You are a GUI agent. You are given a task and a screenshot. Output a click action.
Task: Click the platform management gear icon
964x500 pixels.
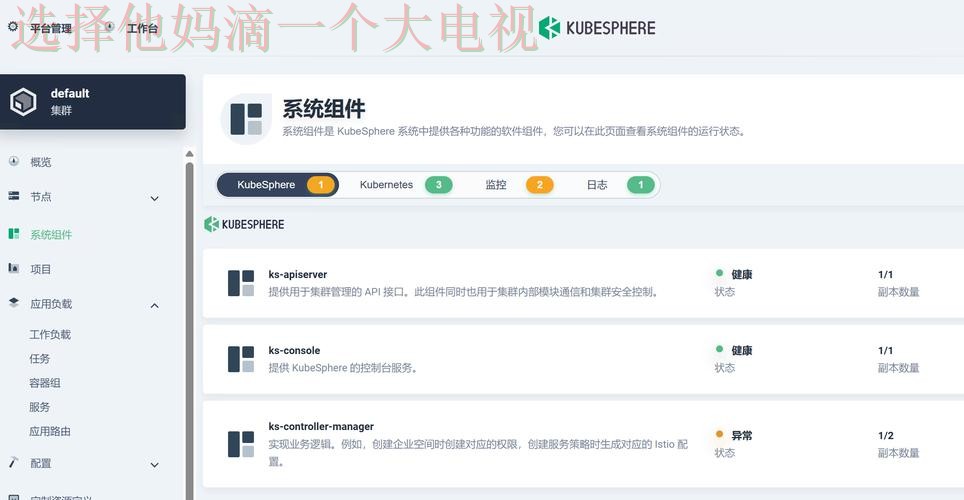coord(13,27)
